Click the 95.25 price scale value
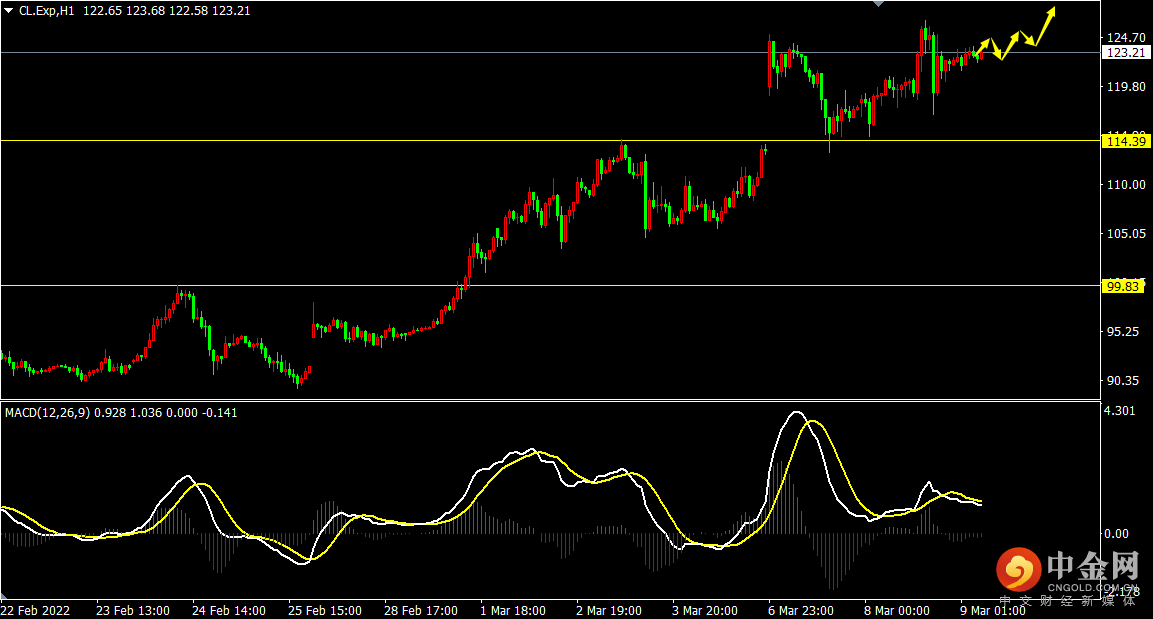 click(1123, 332)
